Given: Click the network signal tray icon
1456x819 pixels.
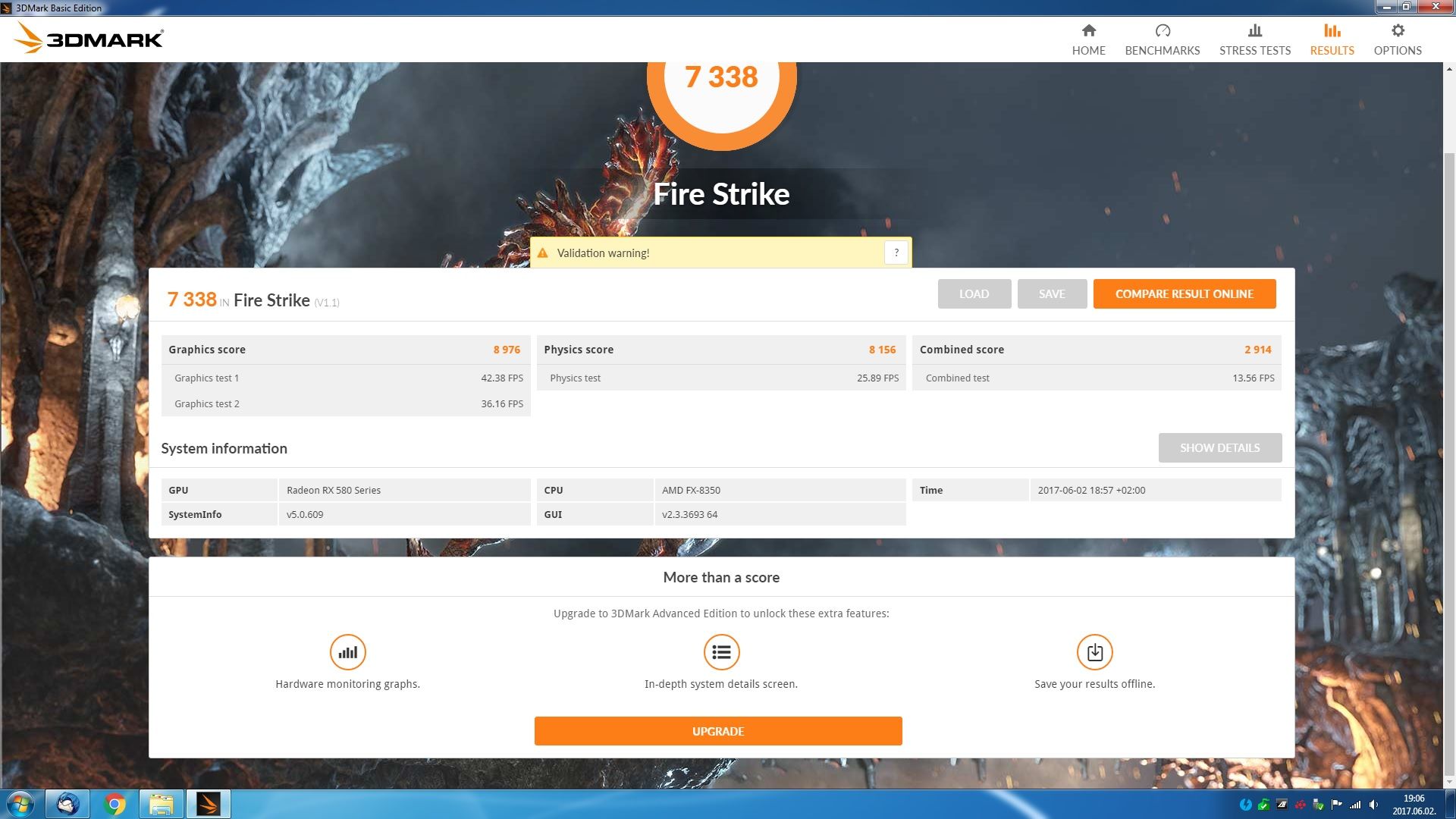Looking at the screenshot, I should point(1355,805).
